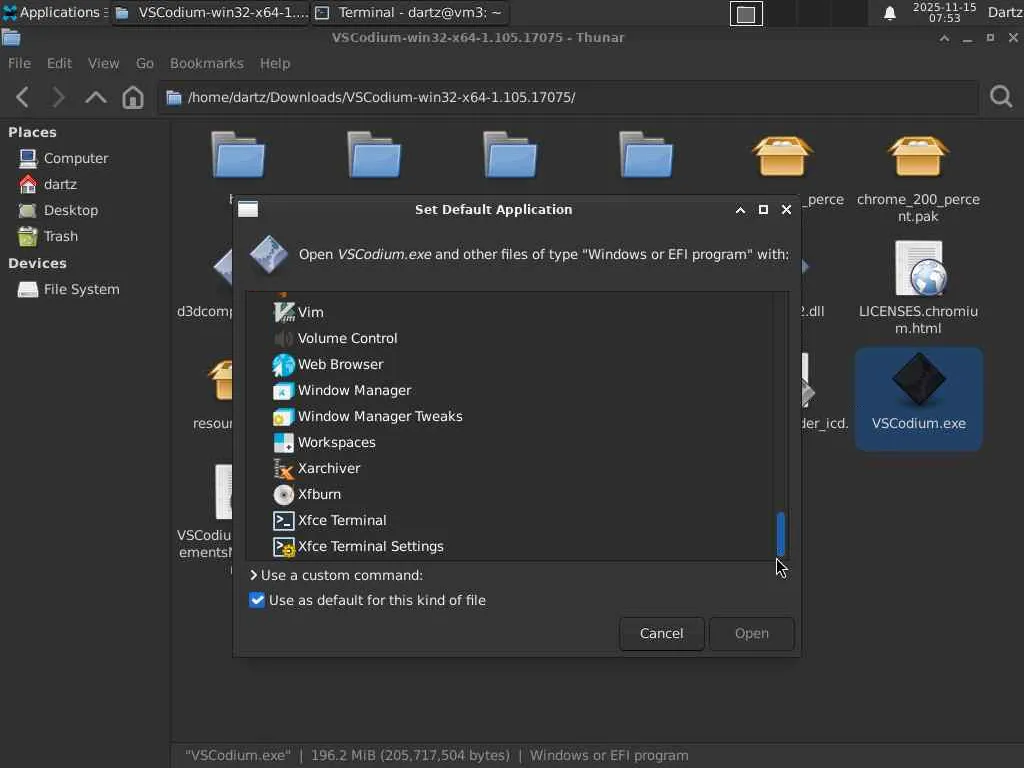Open the clock in the top panel
The width and height of the screenshot is (1024, 768).
pos(944,12)
